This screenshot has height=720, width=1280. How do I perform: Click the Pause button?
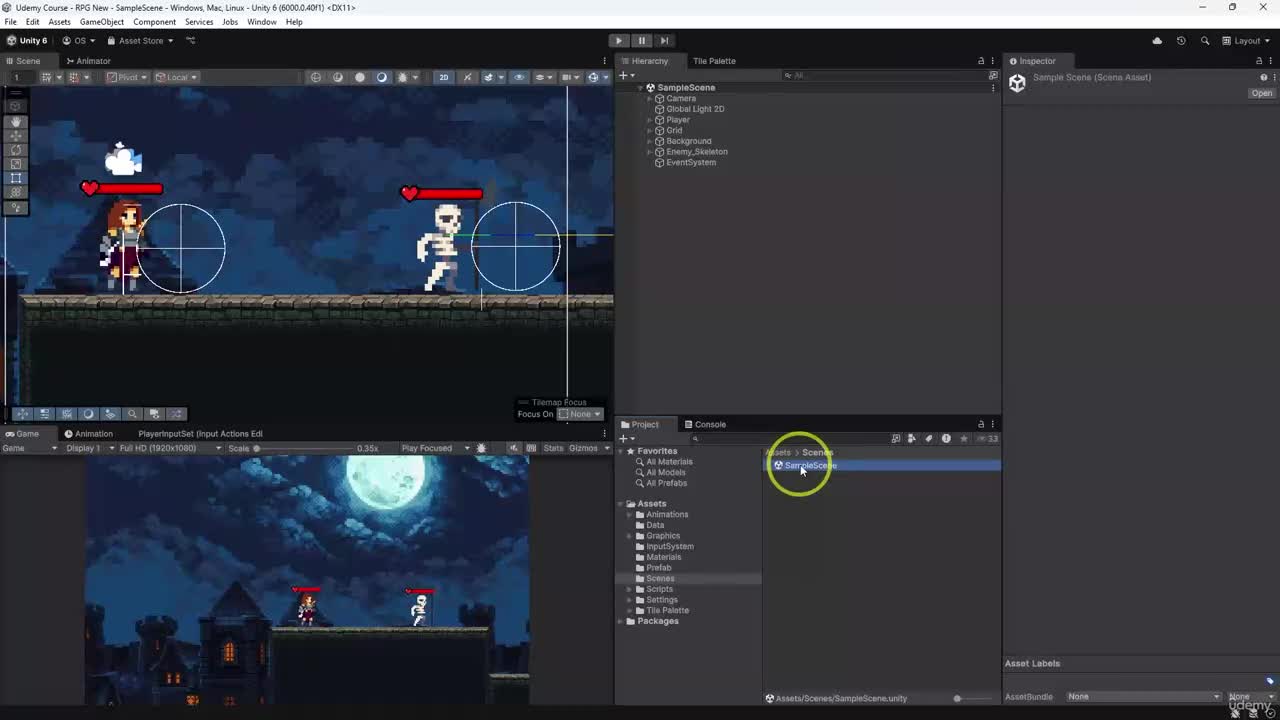[642, 41]
